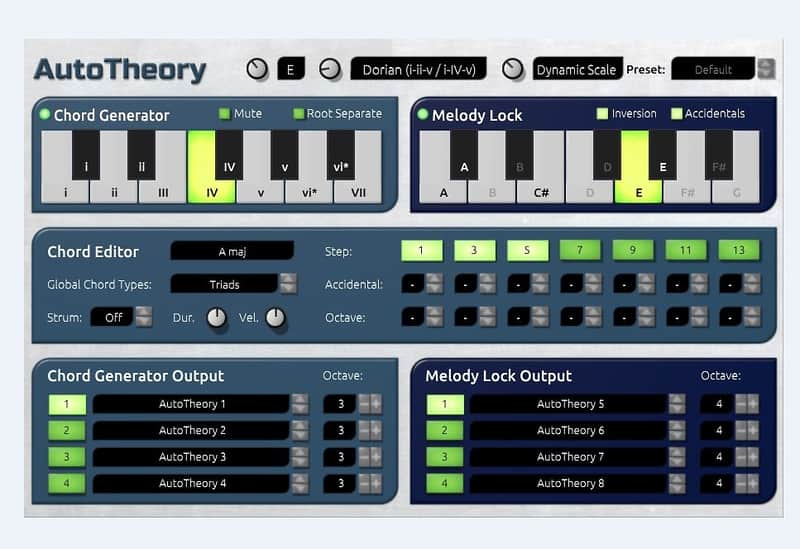Select the black key labeled vi* in Chord Generator

(340, 156)
